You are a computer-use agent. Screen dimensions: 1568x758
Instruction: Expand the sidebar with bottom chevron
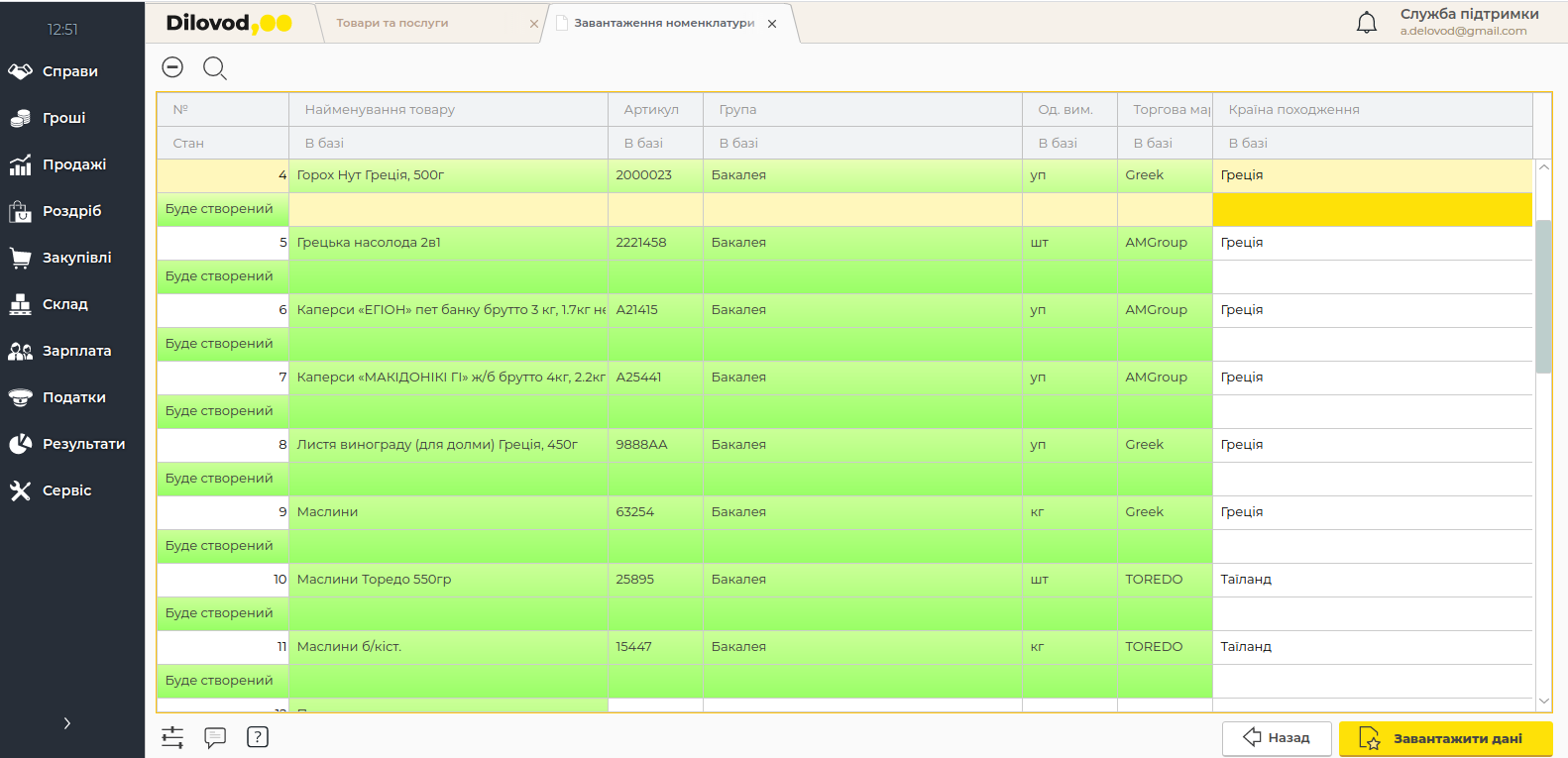[x=66, y=723]
